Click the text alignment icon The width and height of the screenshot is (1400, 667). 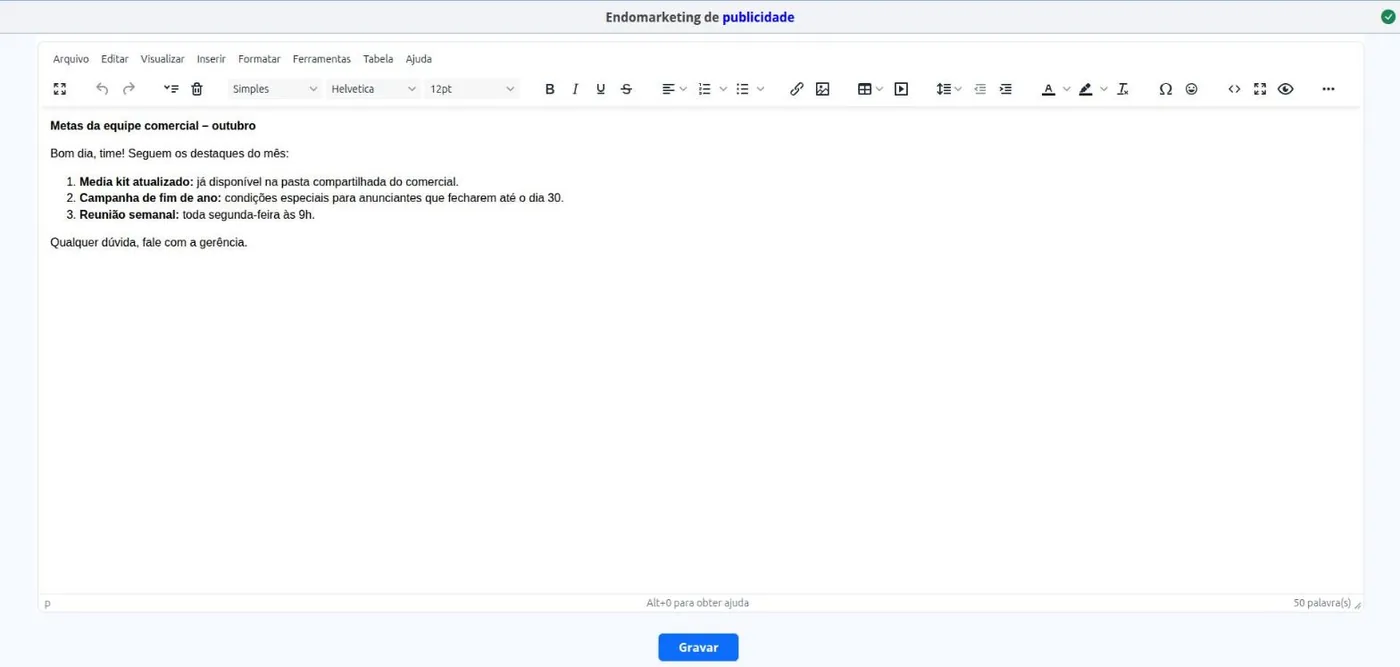pos(668,89)
